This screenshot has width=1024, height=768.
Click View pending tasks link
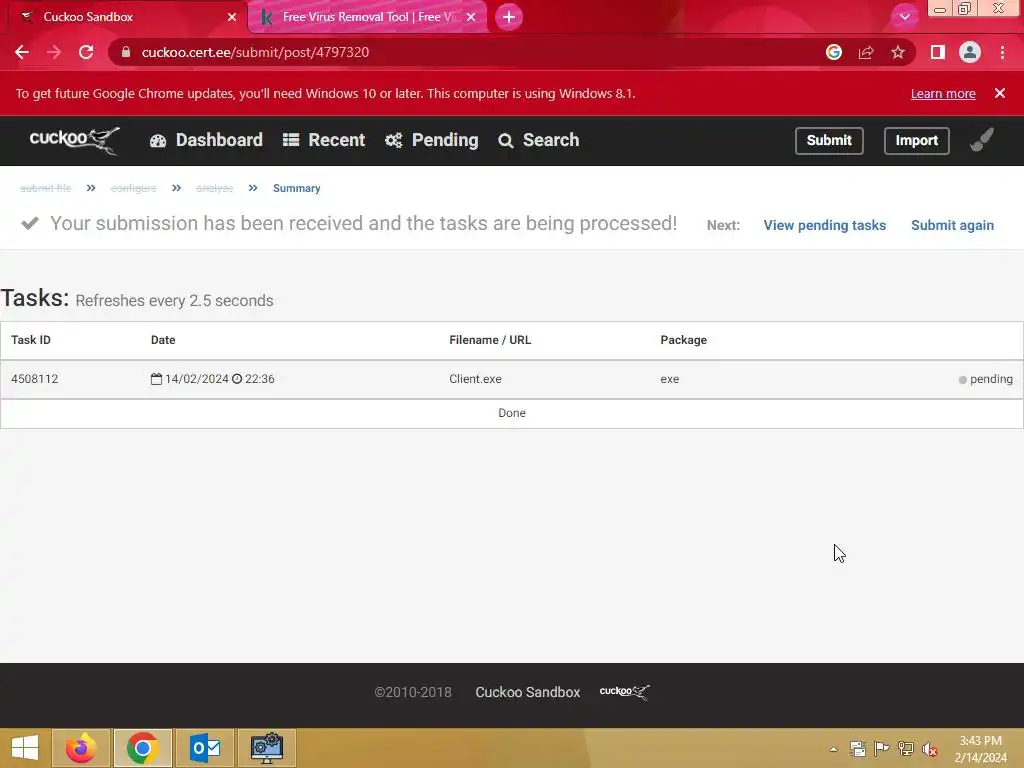(824, 225)
